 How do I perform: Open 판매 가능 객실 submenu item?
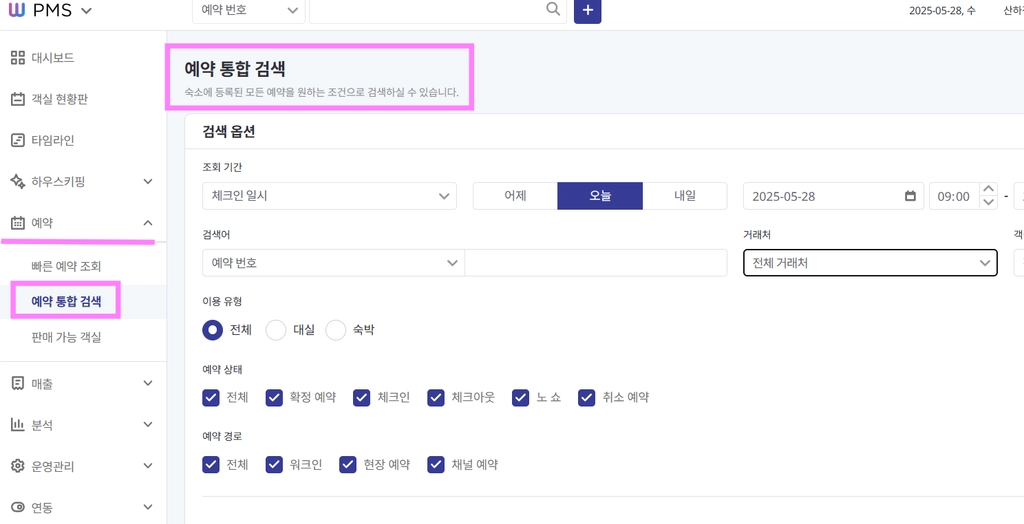click(x=66, y=337)
